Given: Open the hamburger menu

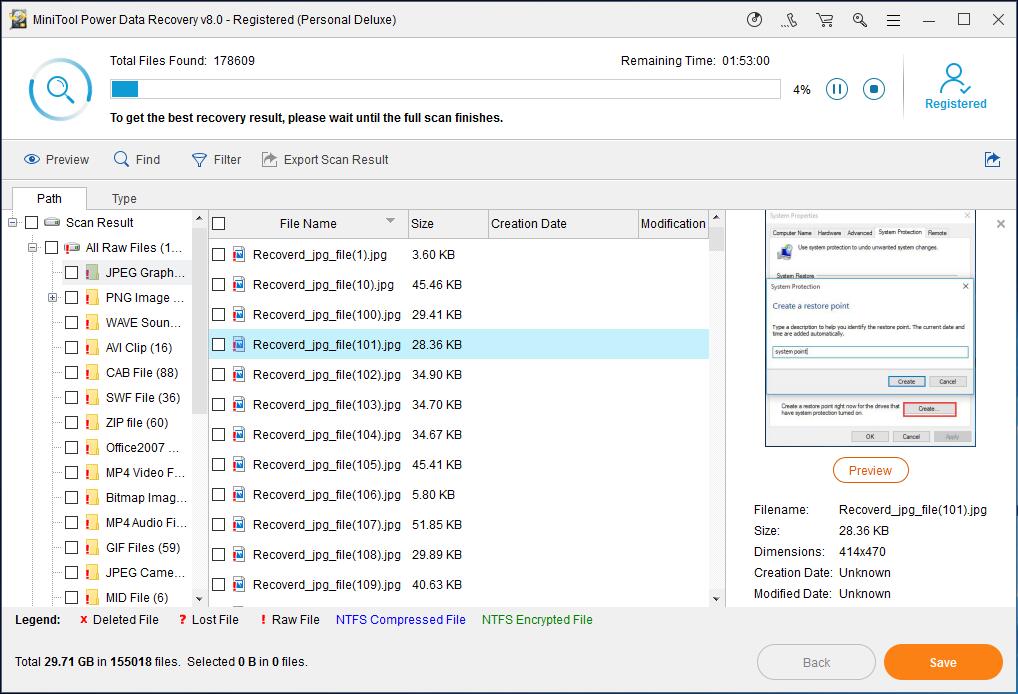Looking at the screenshot, I should pyautogui.click(x=893, y=20).
